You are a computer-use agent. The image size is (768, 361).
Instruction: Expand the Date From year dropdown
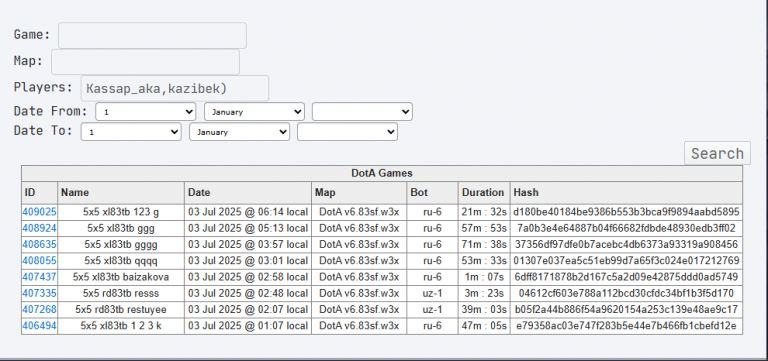coord(362,112)
